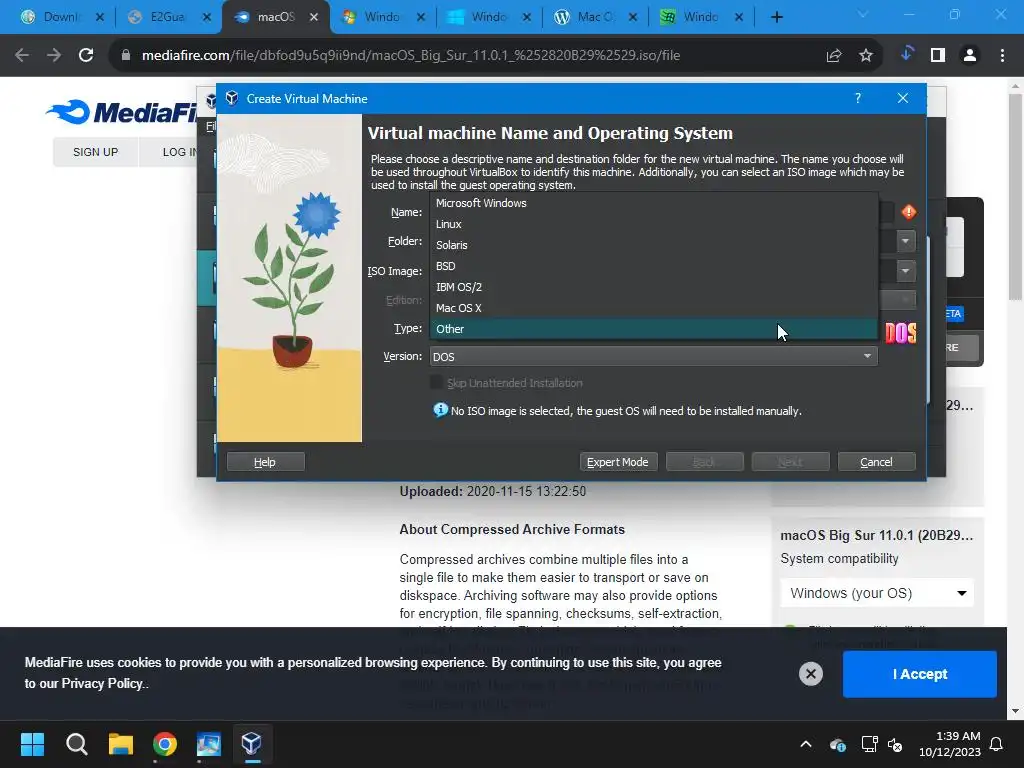Open Windows taskbar search
This screenshot has width=1024, height=768.
(x=76, y=744)
